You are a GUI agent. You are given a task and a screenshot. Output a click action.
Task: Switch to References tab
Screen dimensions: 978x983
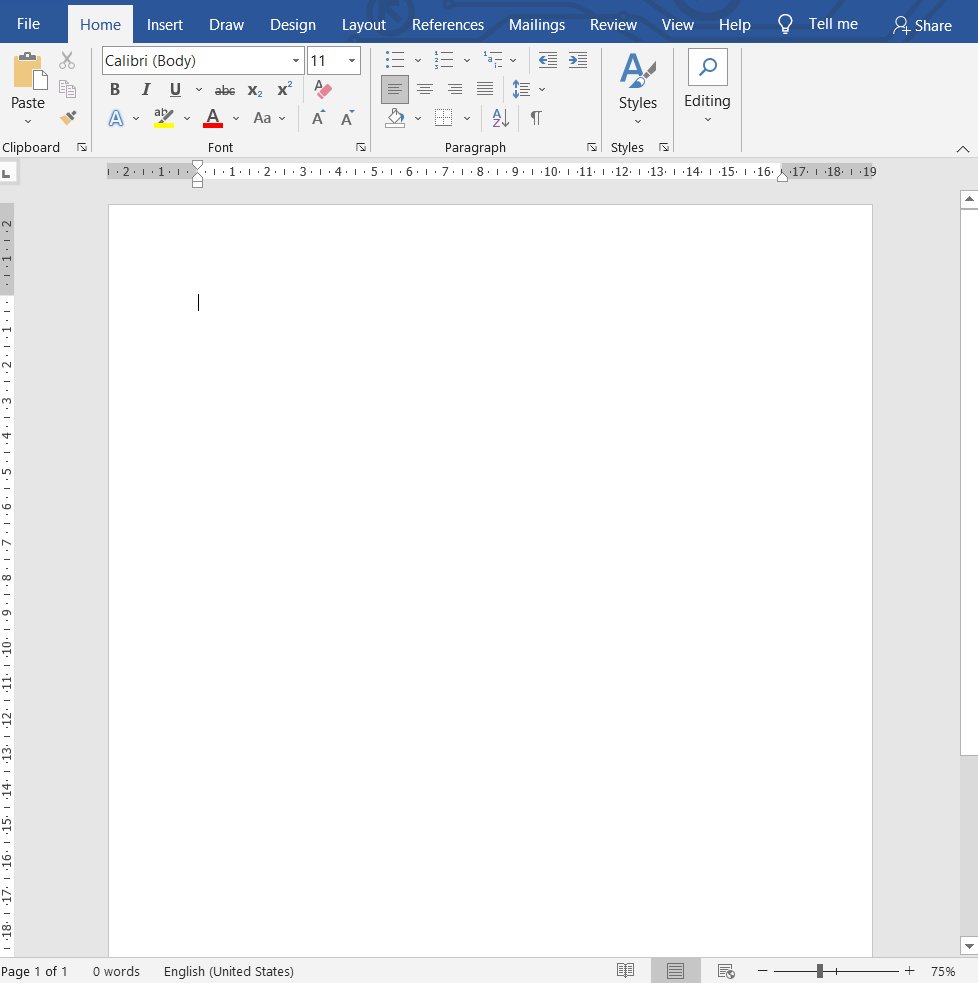(448, 25)
